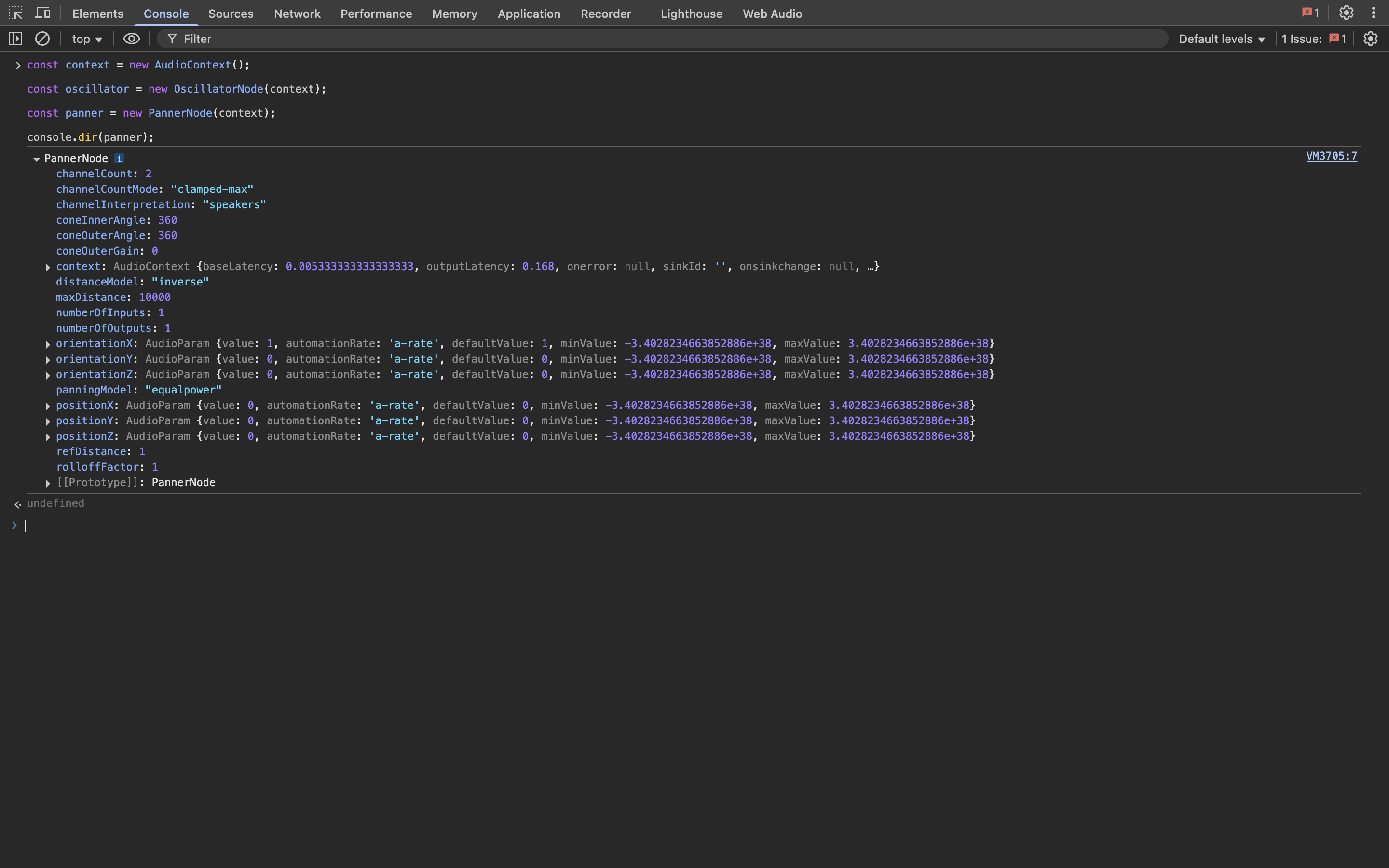This screenshot has height=868, width=1389.
Task: Switch to the Lighthouse tab
Action: click(691, 13)
